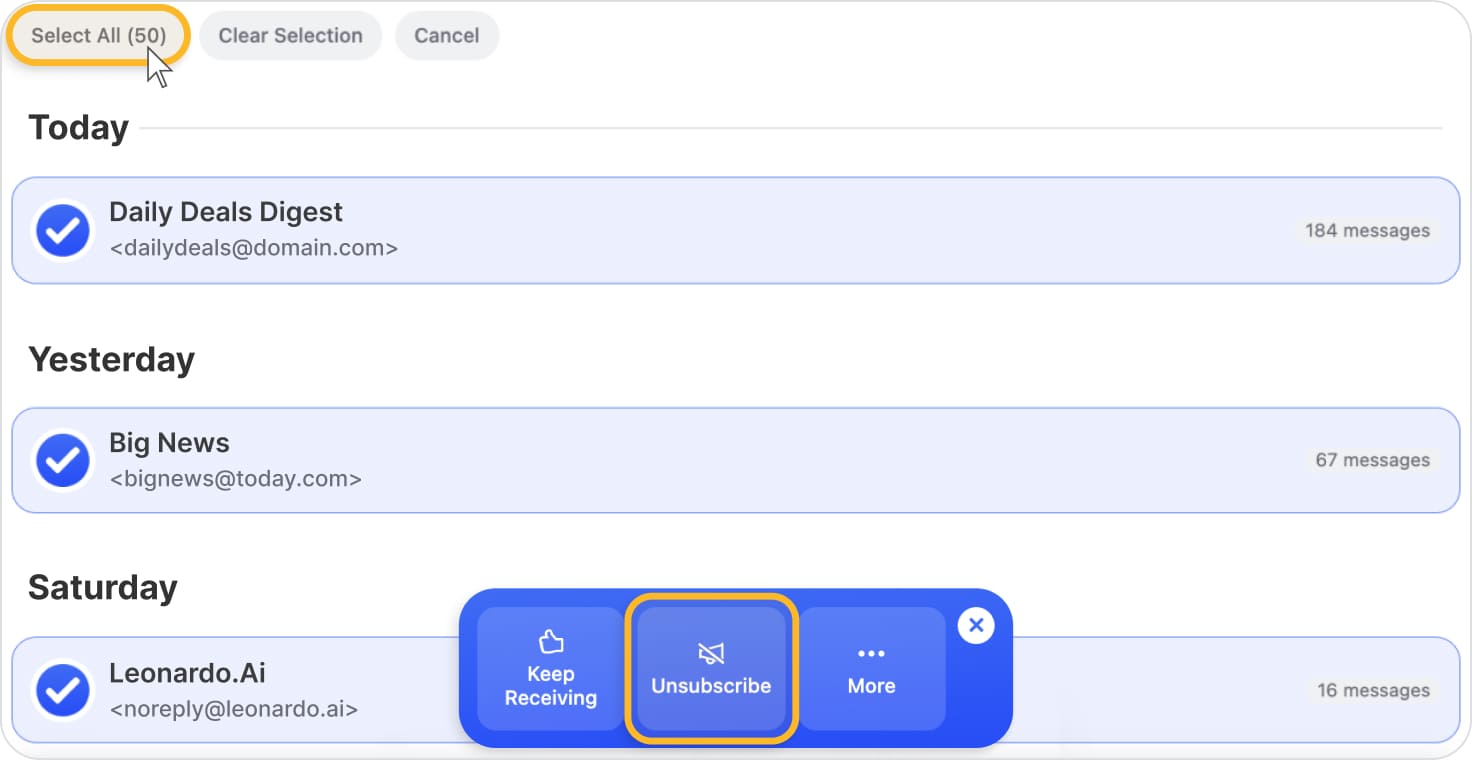Click the checkmark icon beside Leonardo.Ai

[x=62, y=690]
